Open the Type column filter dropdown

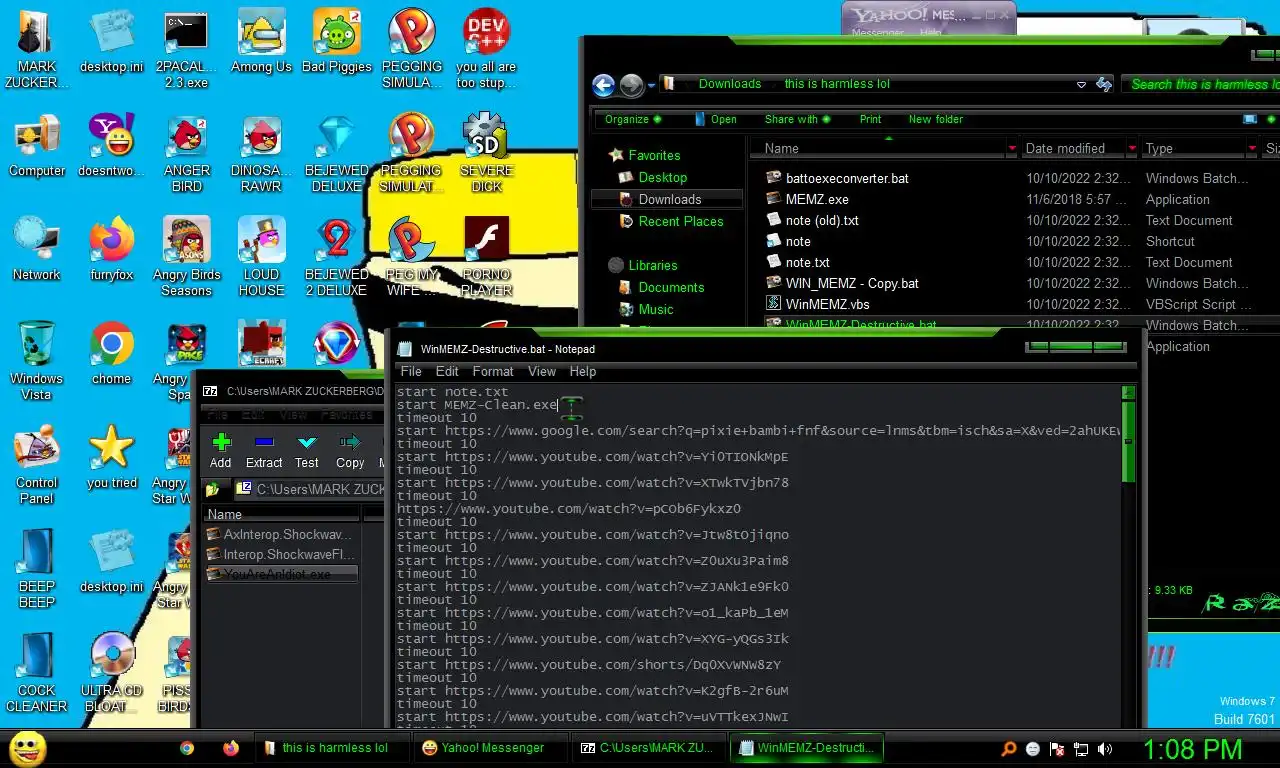click(x=1252, y=149)
